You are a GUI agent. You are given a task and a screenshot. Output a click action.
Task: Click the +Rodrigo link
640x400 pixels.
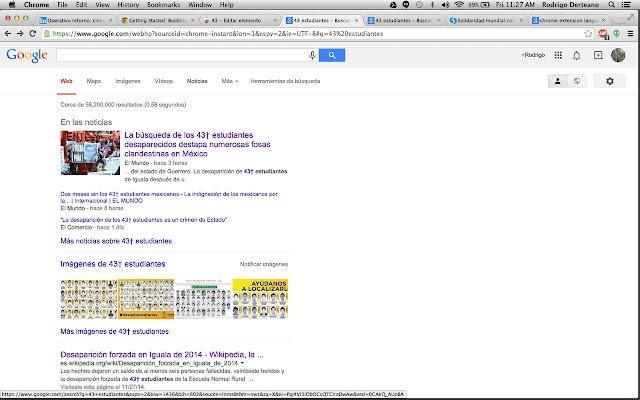[x=533, y=55]
